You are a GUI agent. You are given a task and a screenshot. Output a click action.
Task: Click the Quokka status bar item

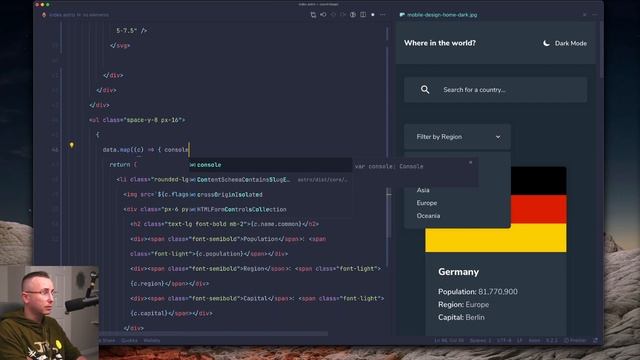(129, 340)
